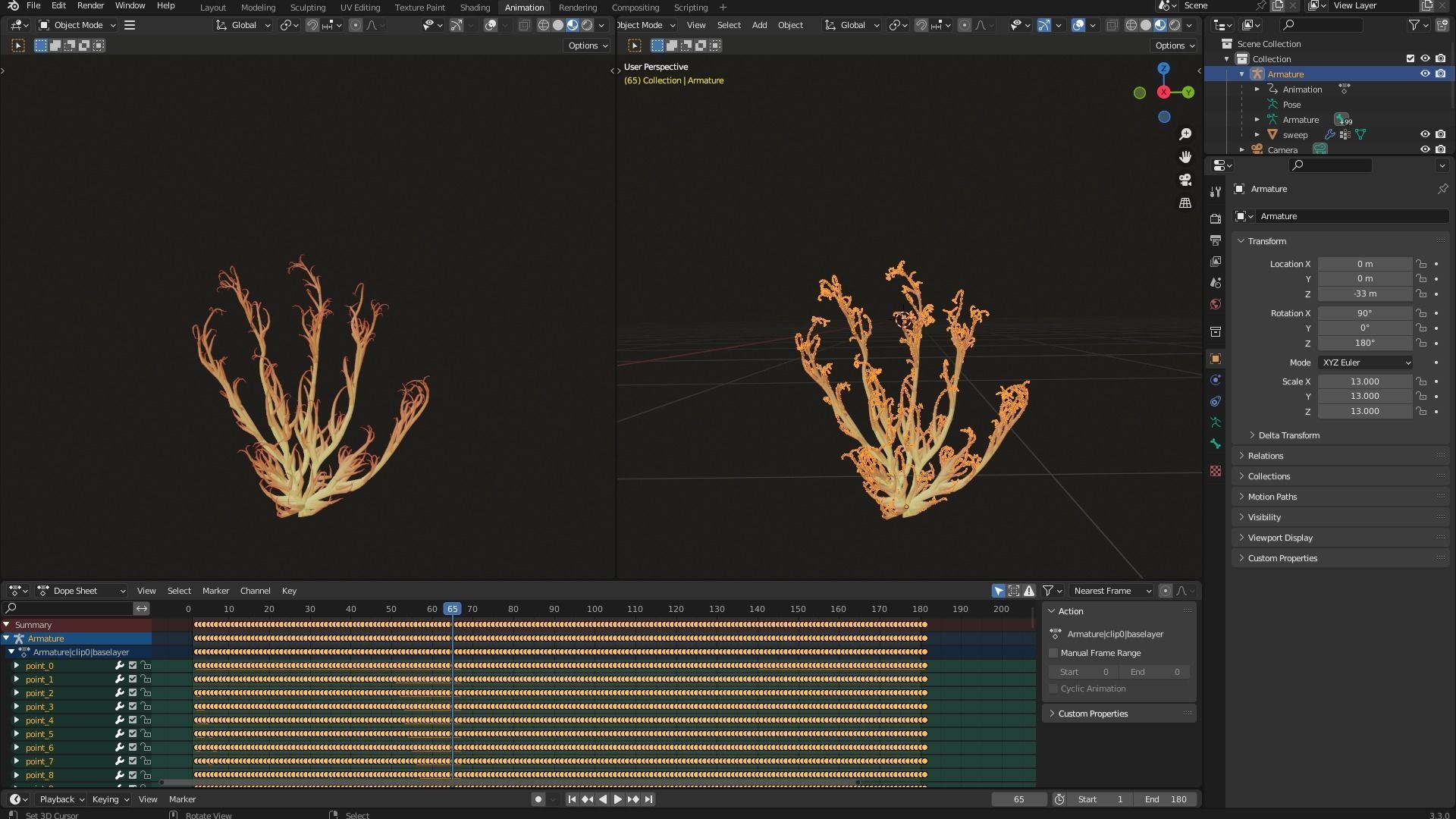This screenshot has width=1456, height=819.
Task: Expand the Delta Transform section
Action: pos(1288,435)
